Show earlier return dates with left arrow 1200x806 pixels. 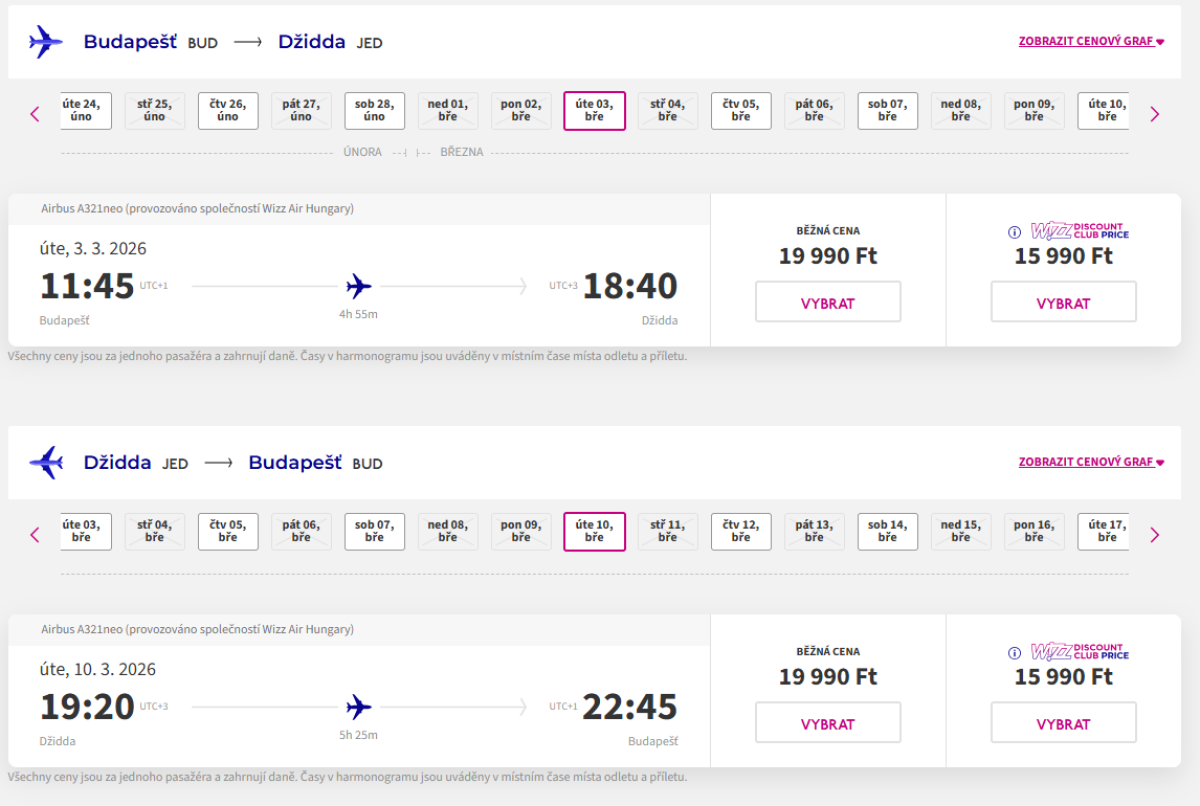click(35, 535)
